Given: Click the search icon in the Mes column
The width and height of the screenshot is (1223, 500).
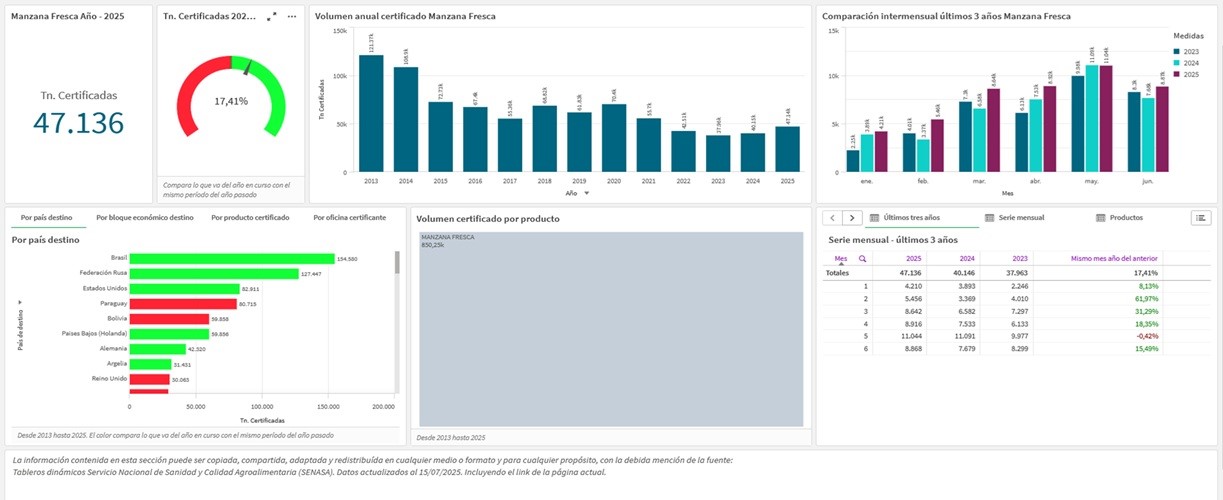Looking at the screenshot, I should coord(862,259).
